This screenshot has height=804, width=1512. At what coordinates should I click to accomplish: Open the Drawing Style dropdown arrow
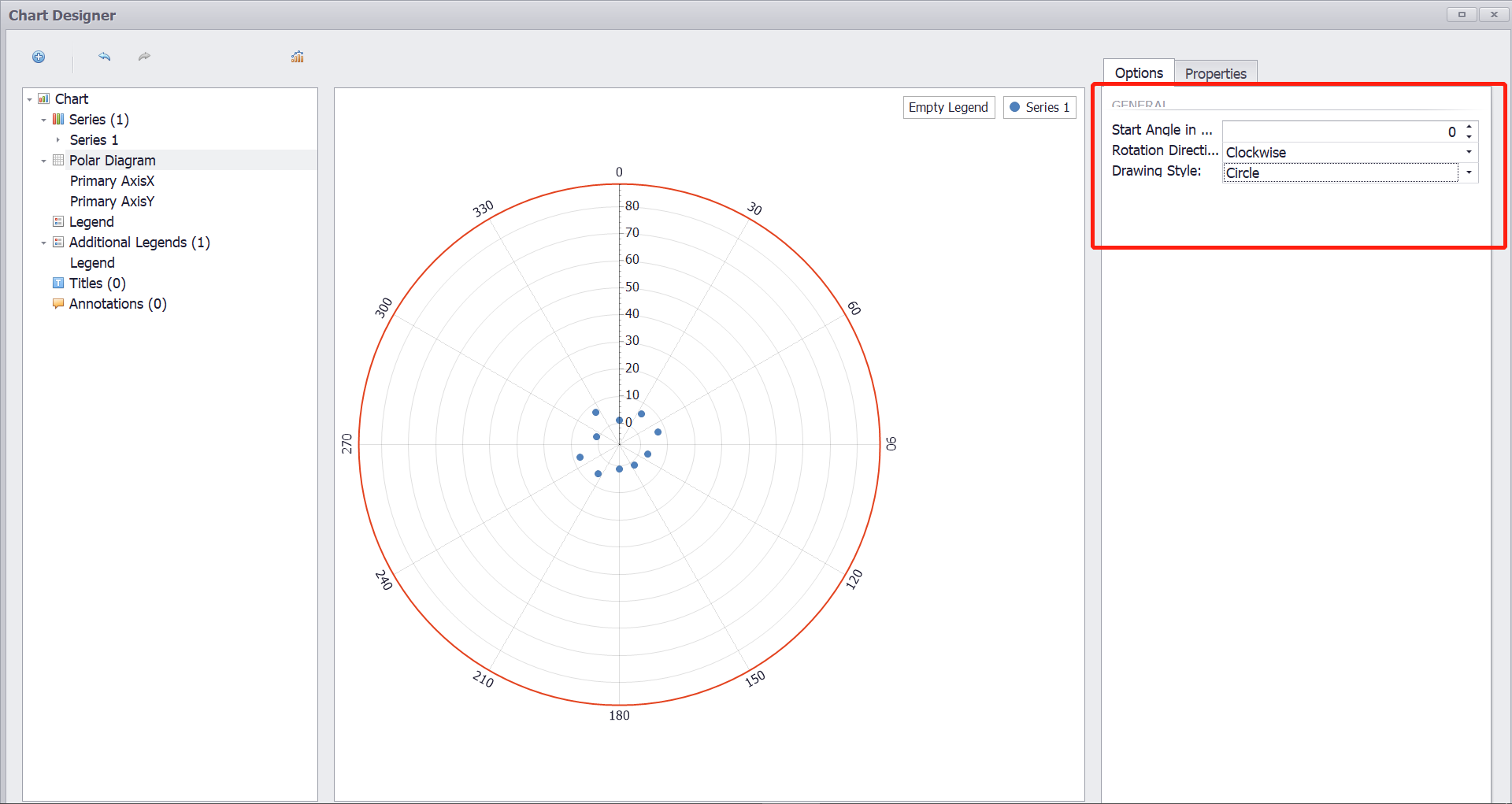point(1469,172)
